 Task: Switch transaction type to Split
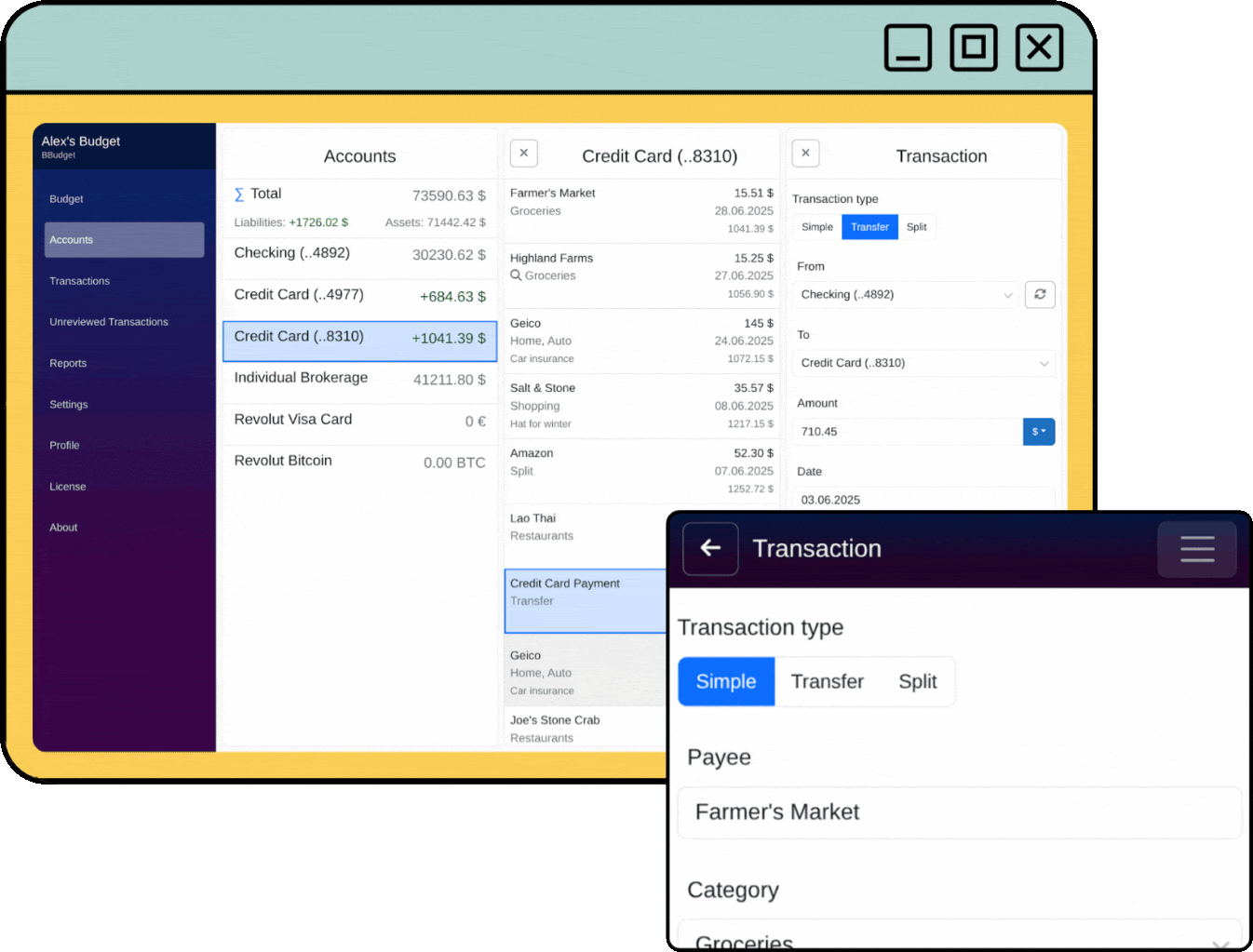point(916,226)
